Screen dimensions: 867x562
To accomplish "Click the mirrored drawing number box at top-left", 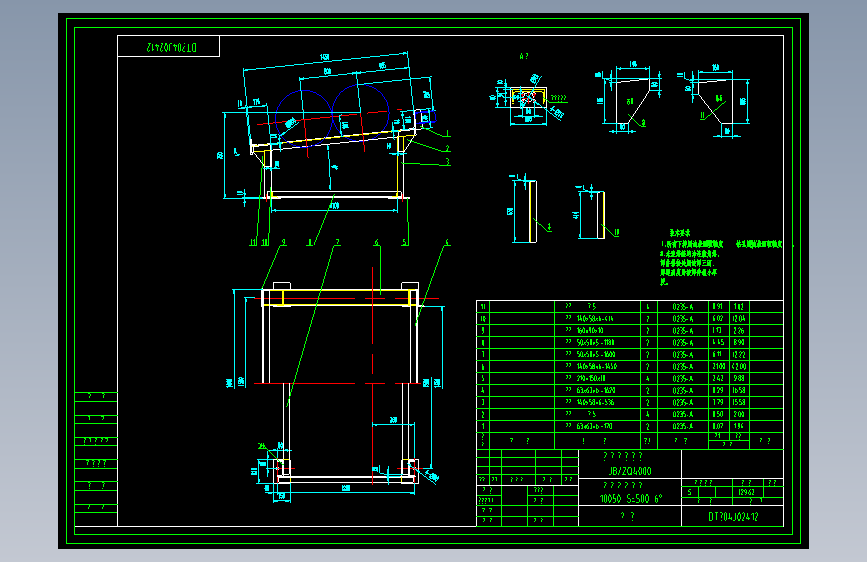I will point(169,46).
